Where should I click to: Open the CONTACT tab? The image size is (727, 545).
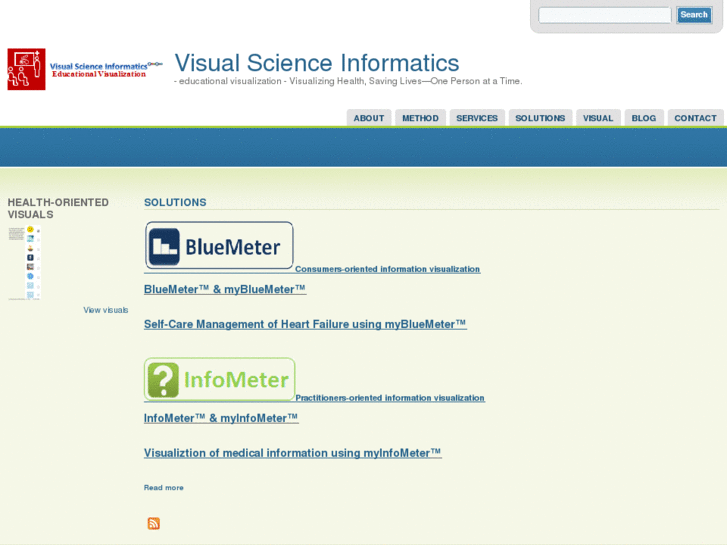coord(695,118)
